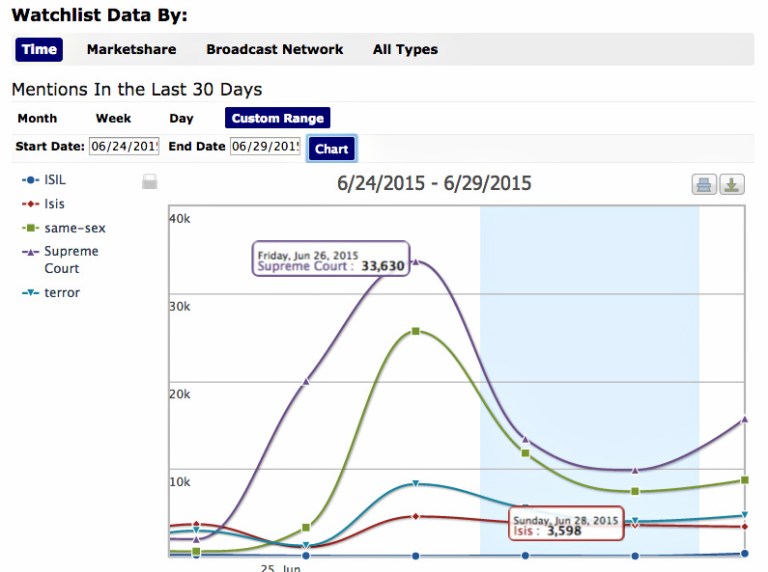The width and height of the screenshot is (768, 572).
Task: Hide the same-sex series via the legend
Action: click(74, 228)
